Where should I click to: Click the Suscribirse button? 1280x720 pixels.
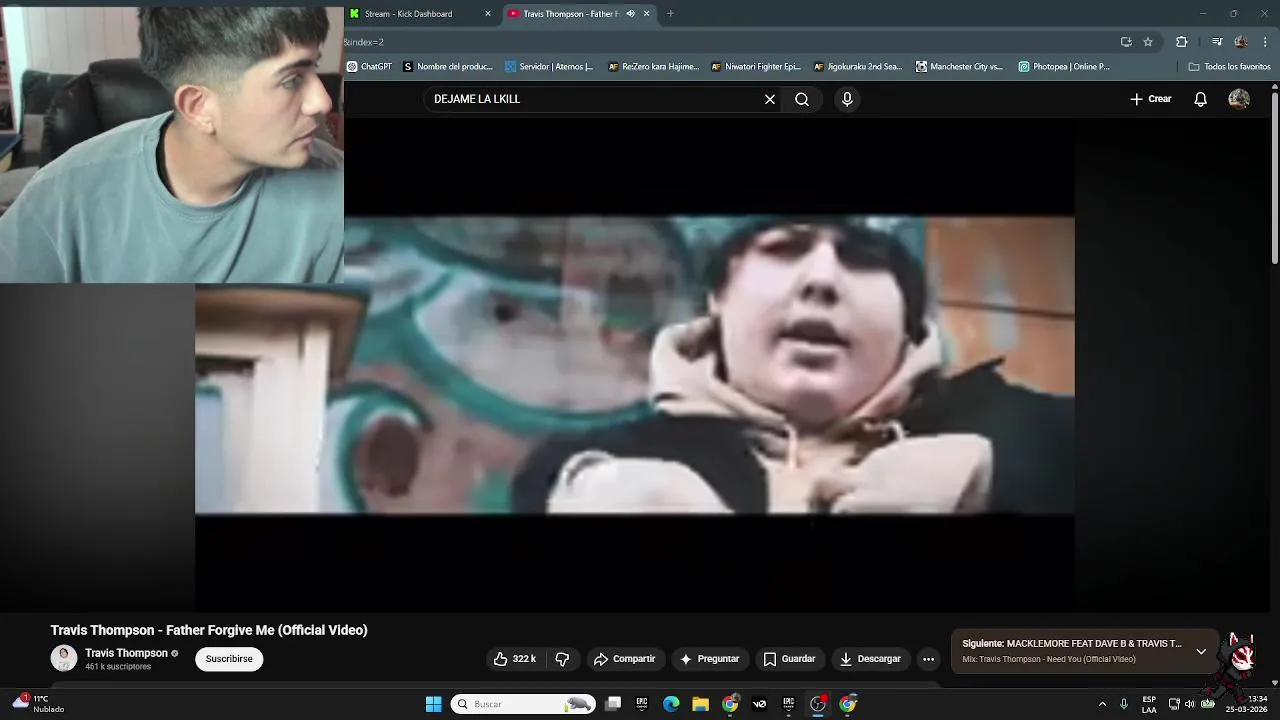click(229, 659)
